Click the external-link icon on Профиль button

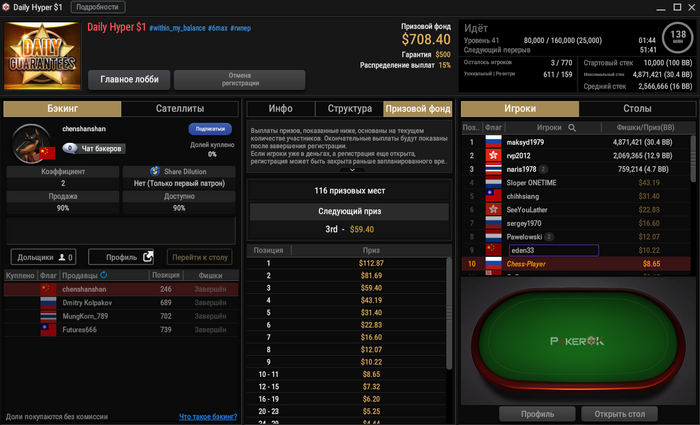(148, 257)
